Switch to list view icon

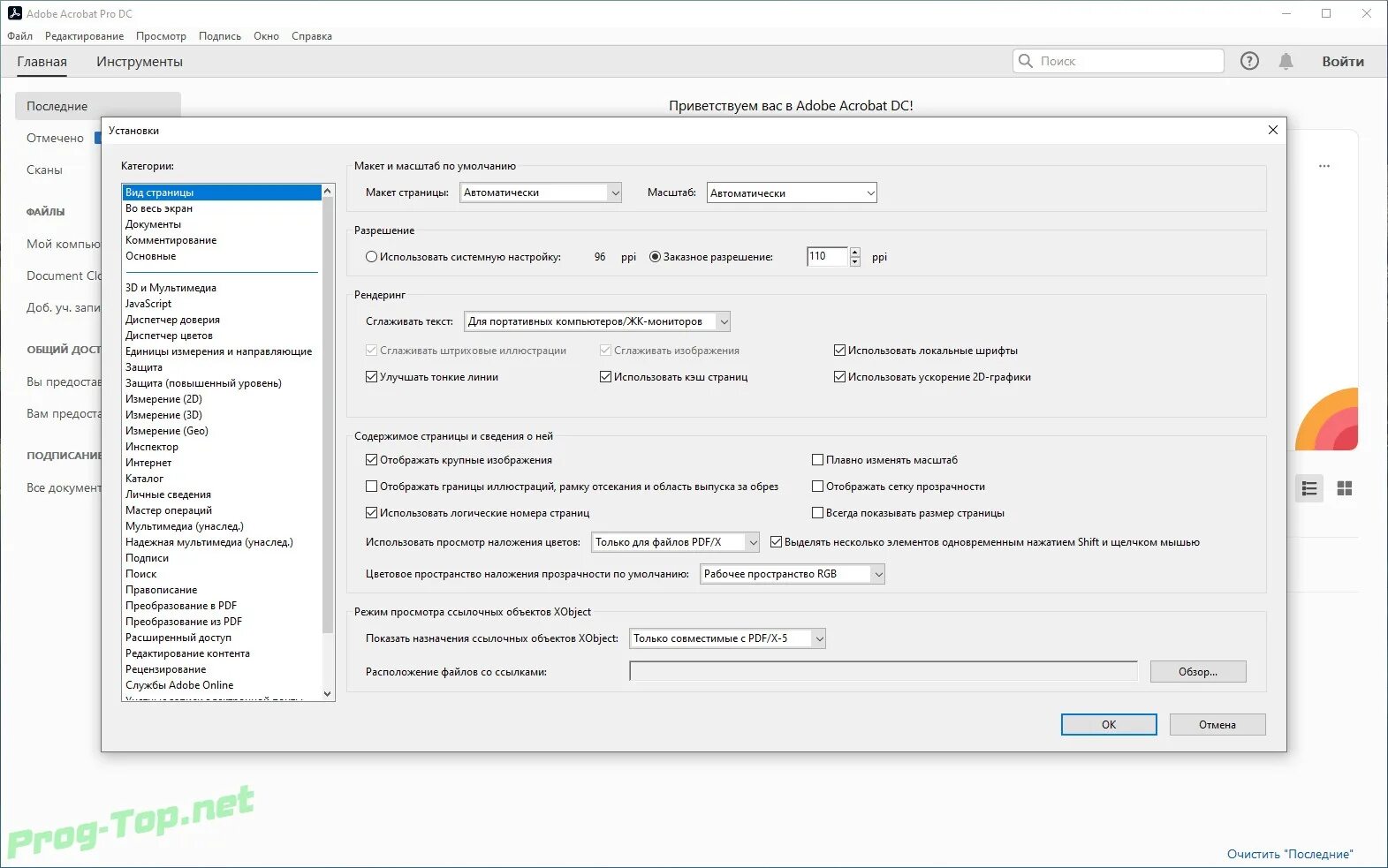click(x=1309, y=488)
